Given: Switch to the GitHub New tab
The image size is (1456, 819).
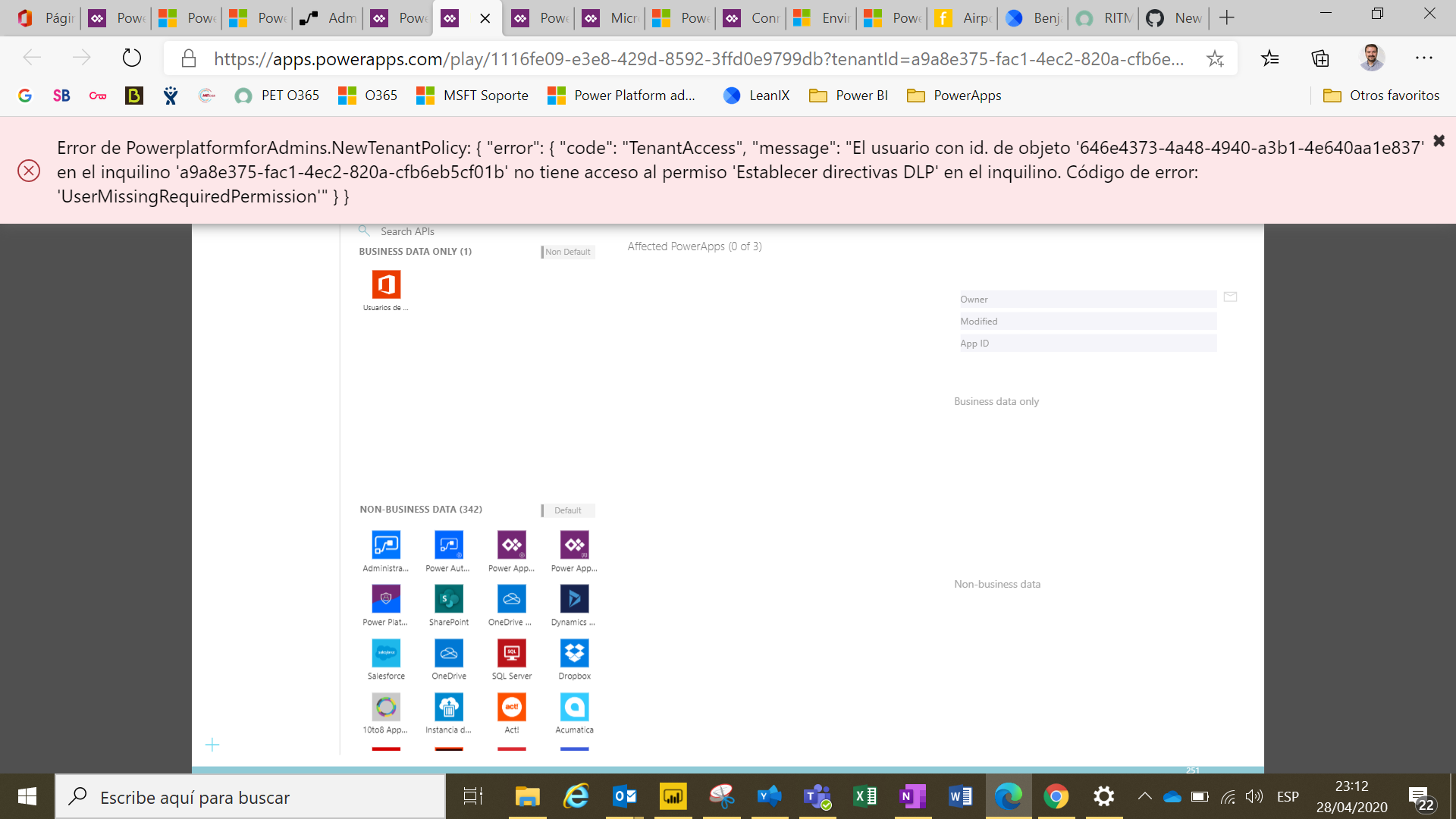Looking at the screenshot, I should tap(1174, 18).
